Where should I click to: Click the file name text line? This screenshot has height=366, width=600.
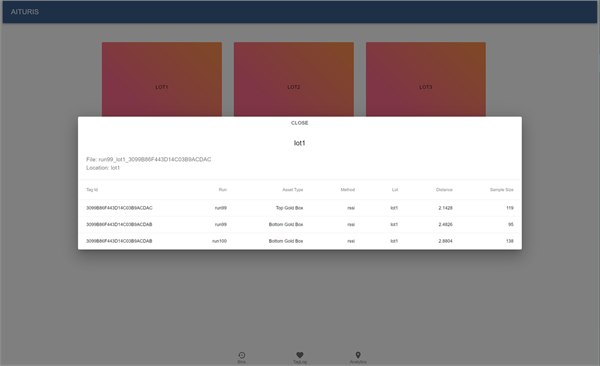148,159
